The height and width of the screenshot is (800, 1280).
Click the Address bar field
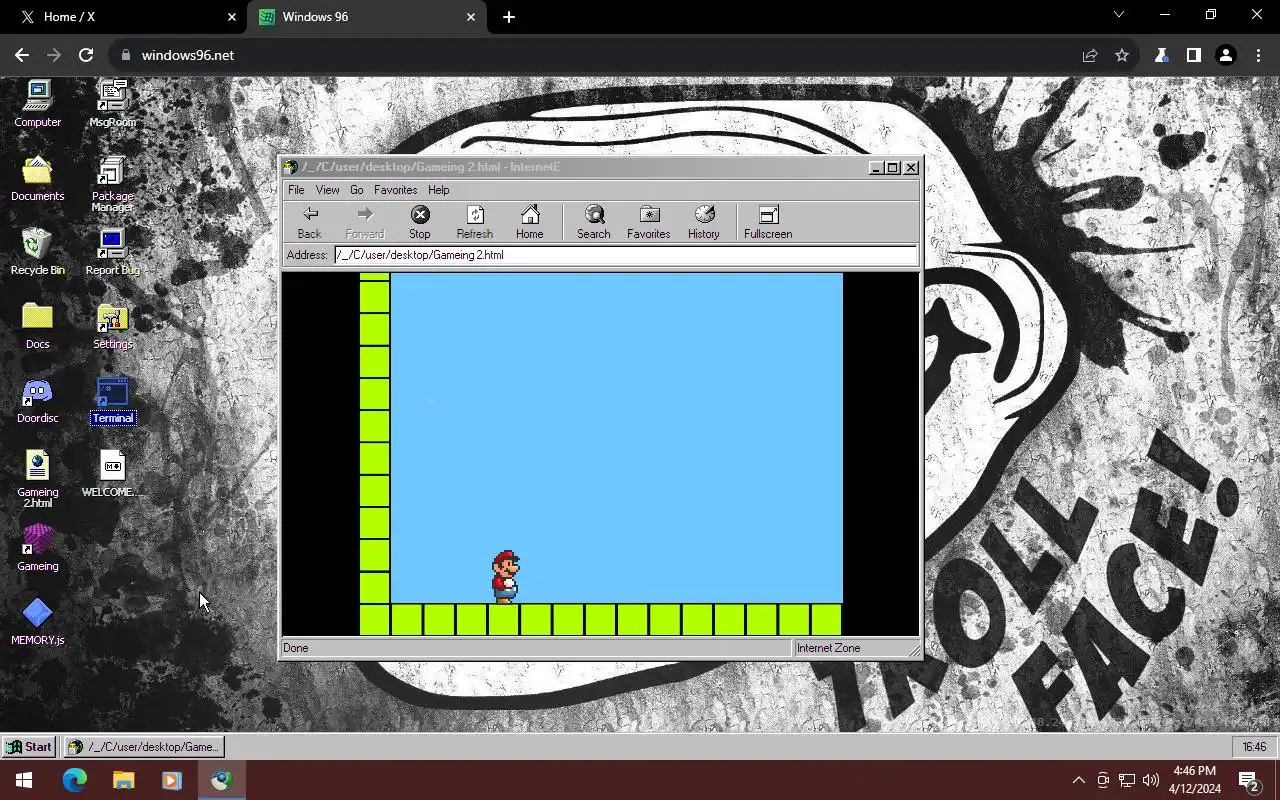tap(626, 255)
